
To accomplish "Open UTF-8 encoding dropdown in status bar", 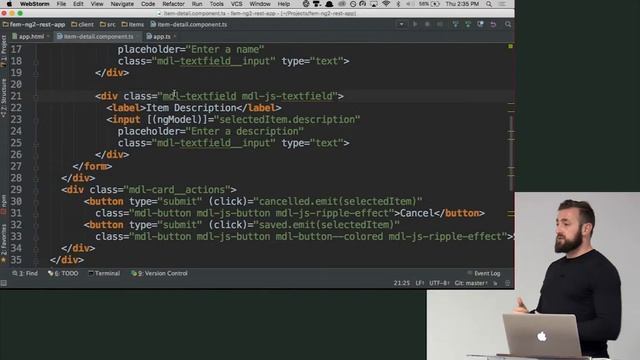I will point(439,283).
